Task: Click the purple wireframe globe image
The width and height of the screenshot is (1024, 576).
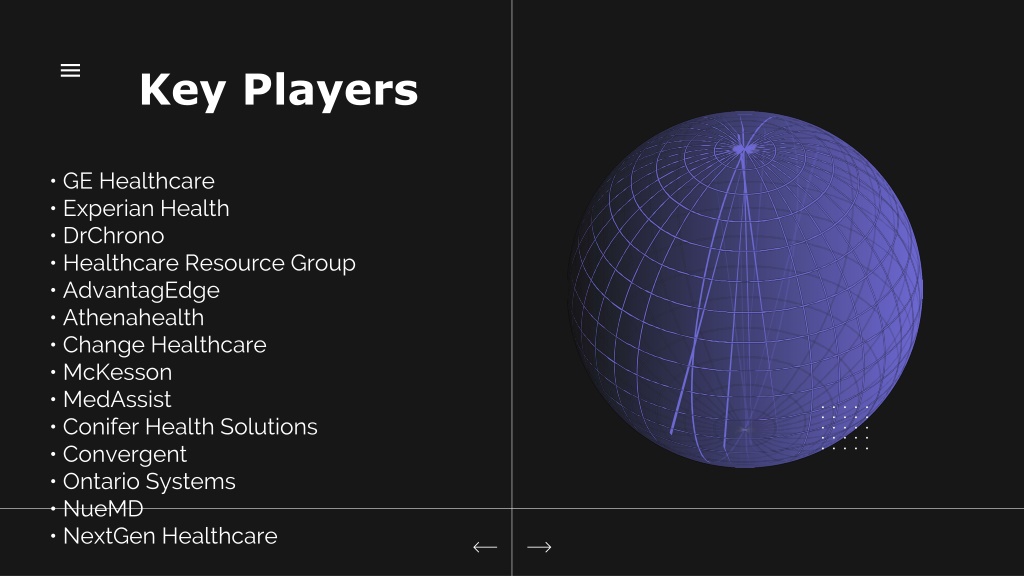Action: point(745,289)
